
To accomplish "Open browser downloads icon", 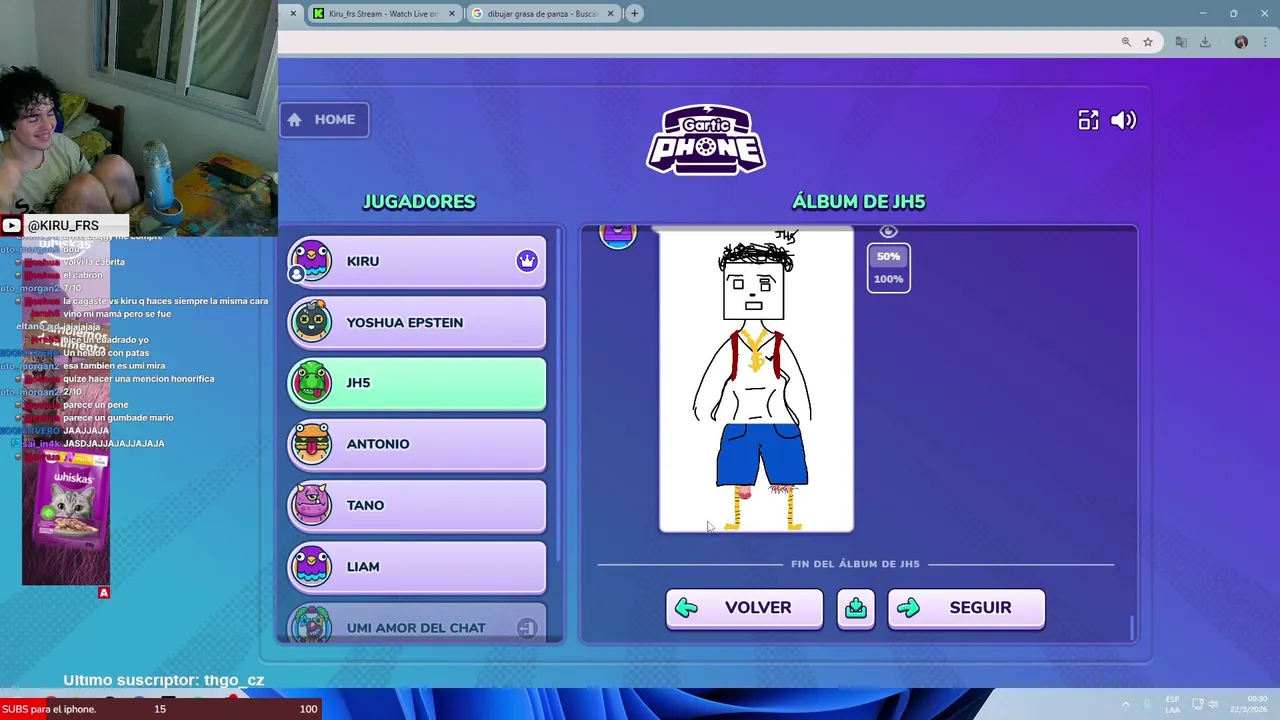I will tap(1205, 42).
